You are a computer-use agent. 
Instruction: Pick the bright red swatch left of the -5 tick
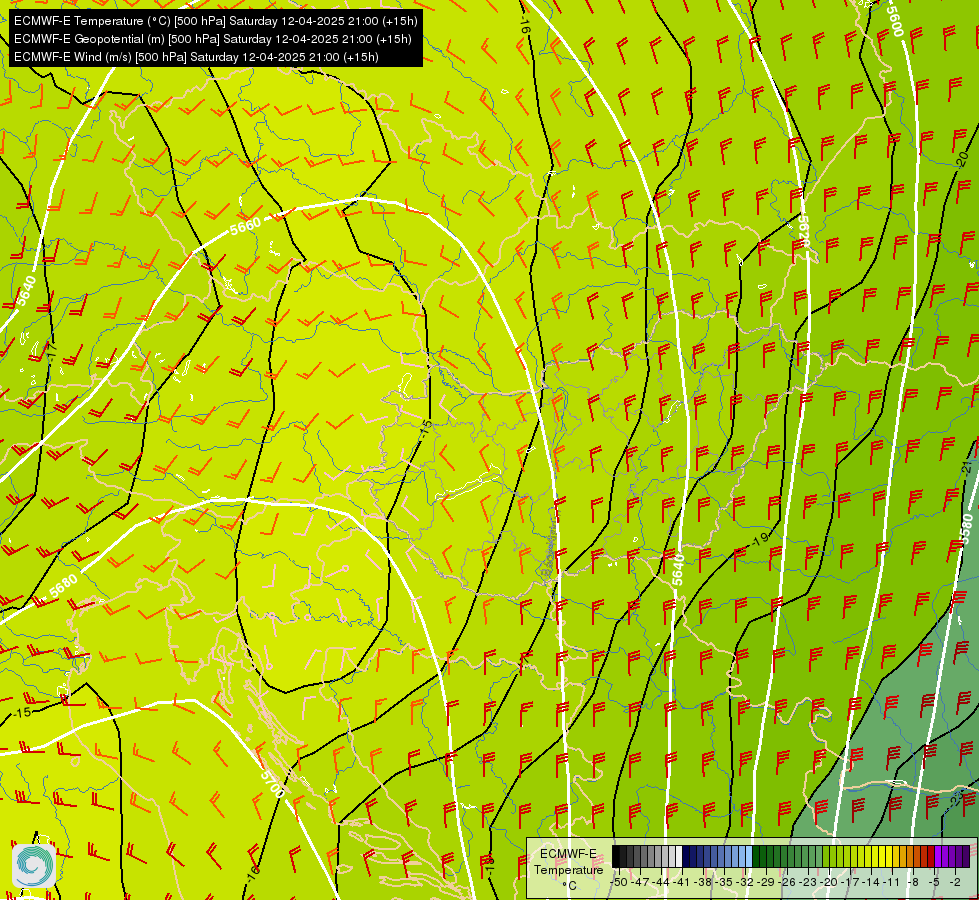(931, 856)
